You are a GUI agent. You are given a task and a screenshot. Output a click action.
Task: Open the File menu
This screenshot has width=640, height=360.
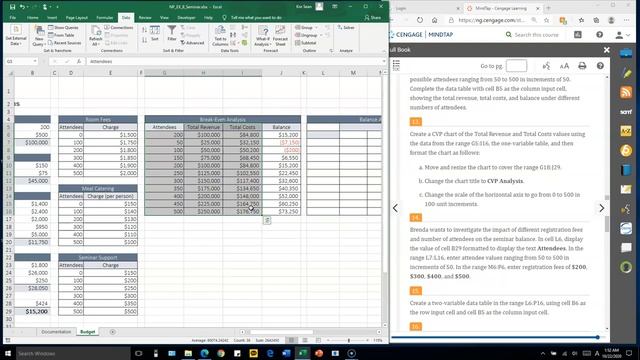coord(13,18)
